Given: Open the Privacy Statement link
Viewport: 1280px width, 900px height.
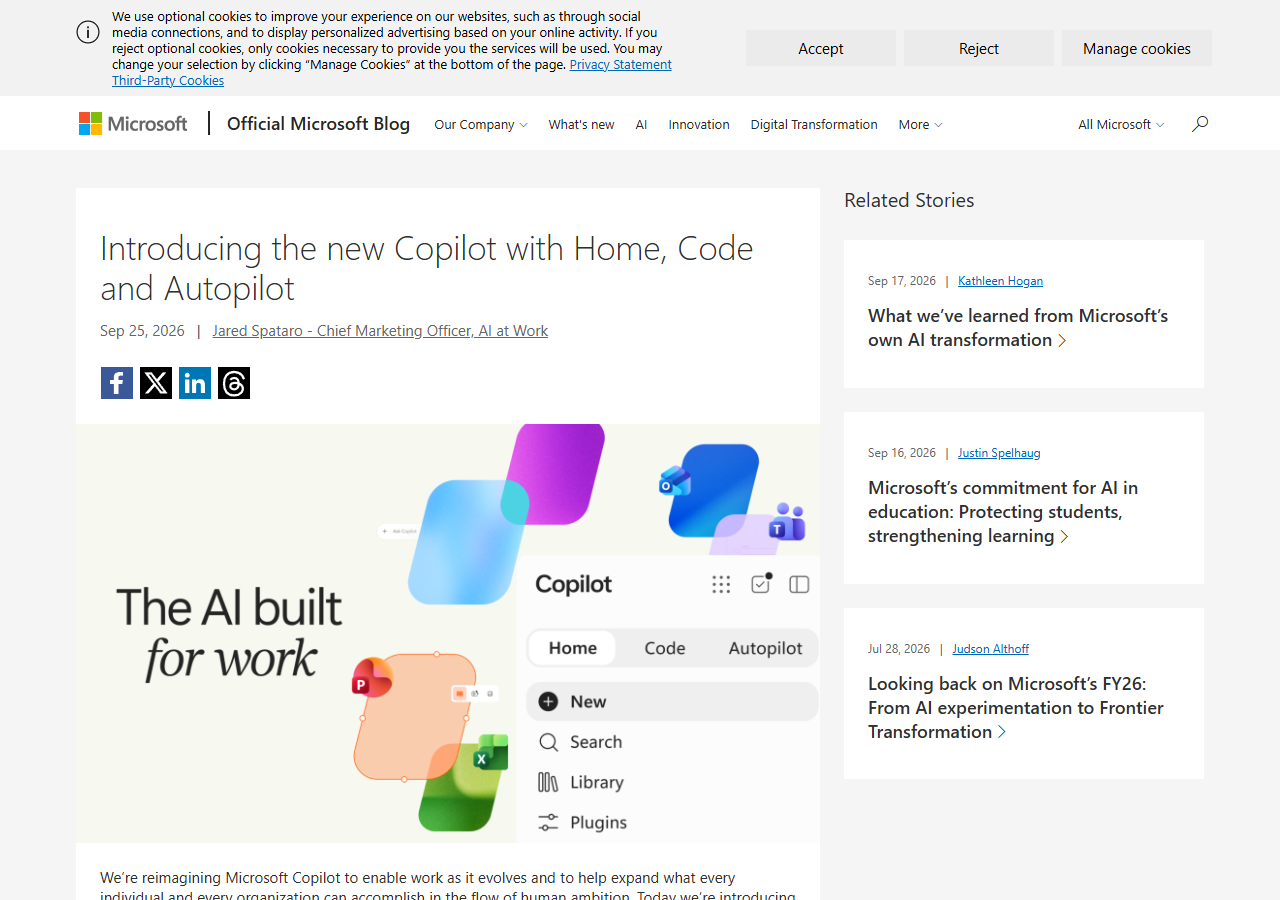Looking at the screenshot, I should [x=621, y=65].
